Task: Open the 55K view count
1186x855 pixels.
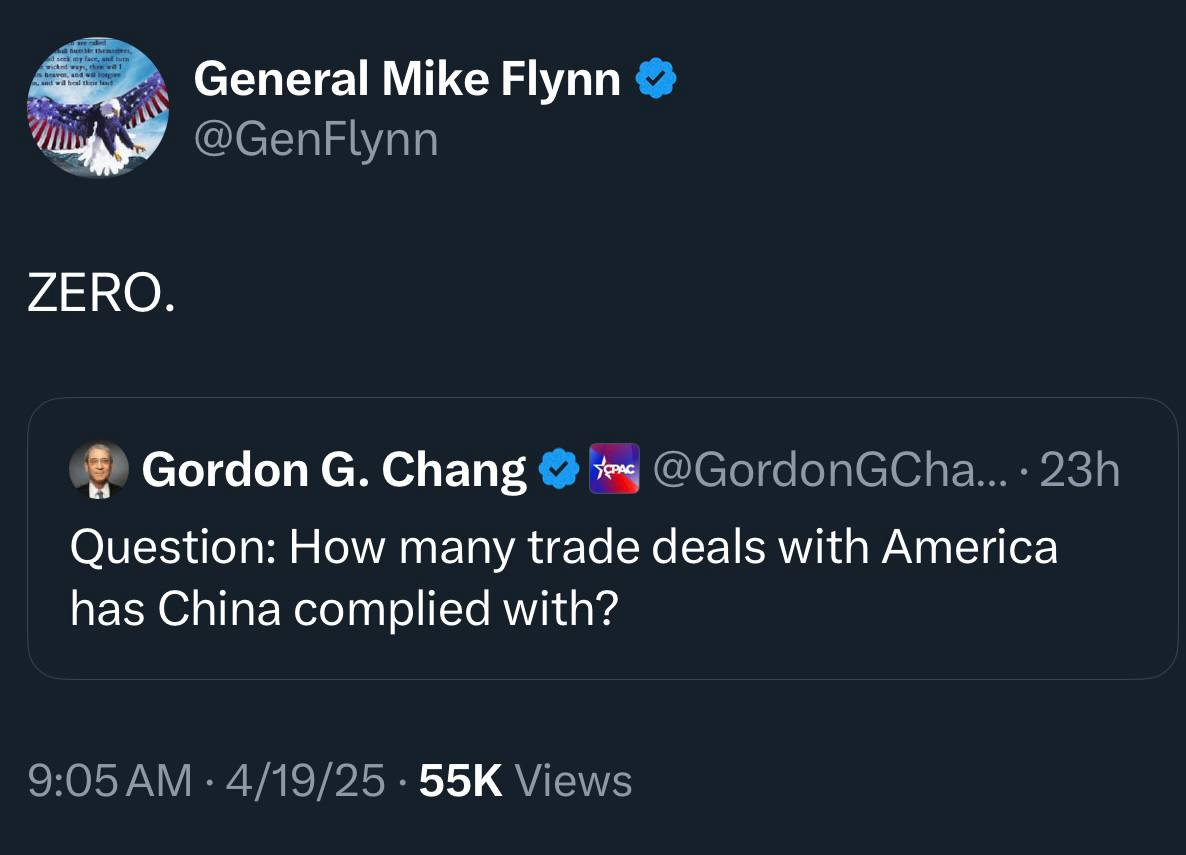Action: (461, 781)
